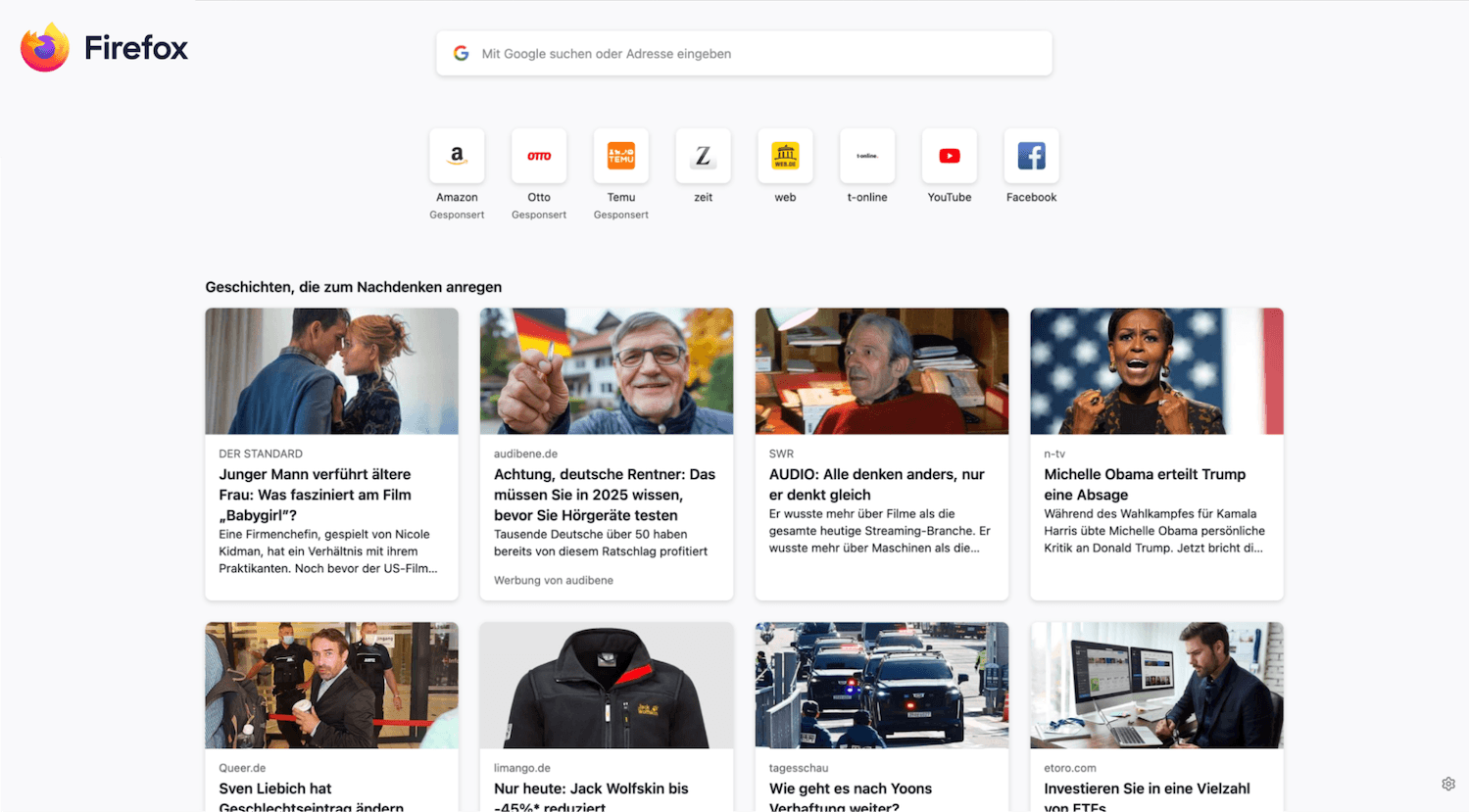Open the Otto sponsored shortcut

(x=539, y=156)
